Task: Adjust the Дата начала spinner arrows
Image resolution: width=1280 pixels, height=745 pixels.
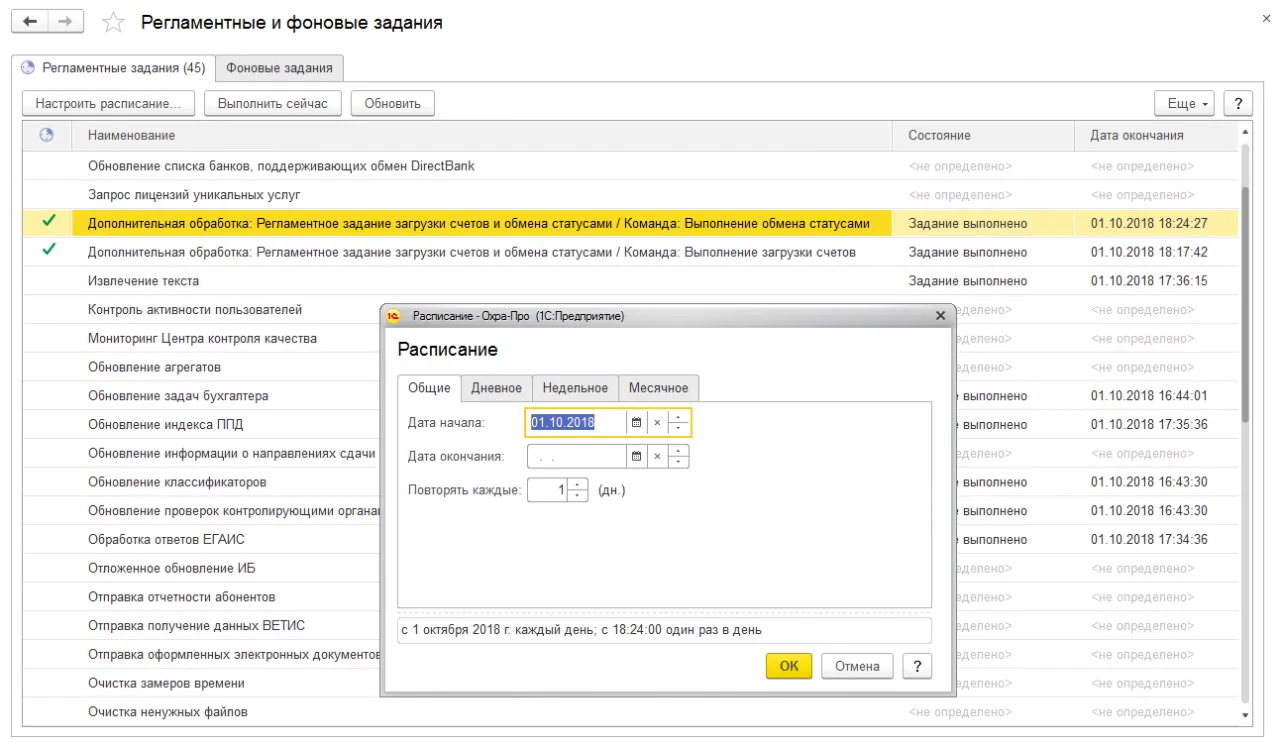Action: [679, 423]
